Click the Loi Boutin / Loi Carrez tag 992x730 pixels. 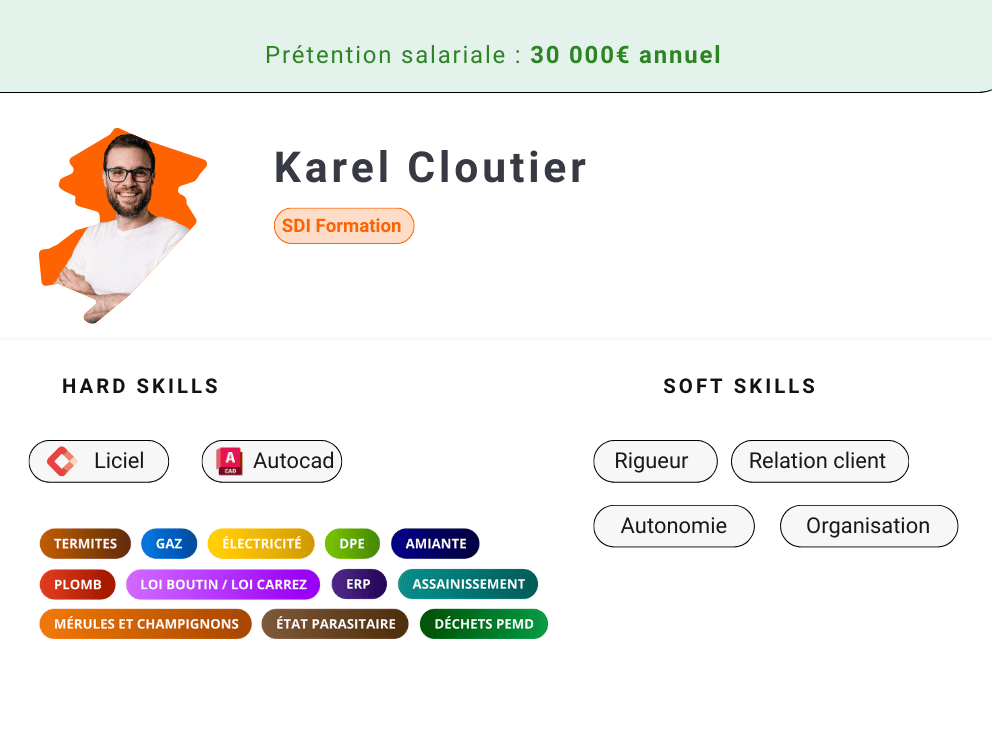click(x=223, y=584)
